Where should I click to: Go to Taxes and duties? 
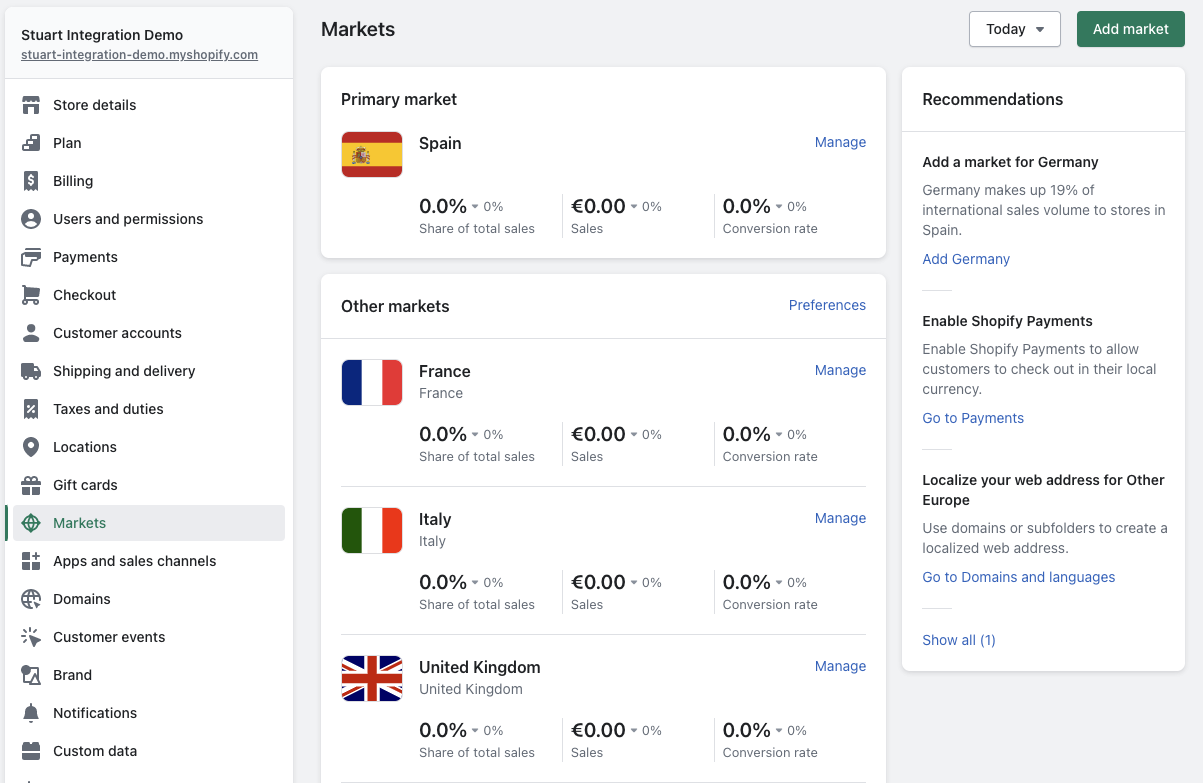[x=149, y=409]
